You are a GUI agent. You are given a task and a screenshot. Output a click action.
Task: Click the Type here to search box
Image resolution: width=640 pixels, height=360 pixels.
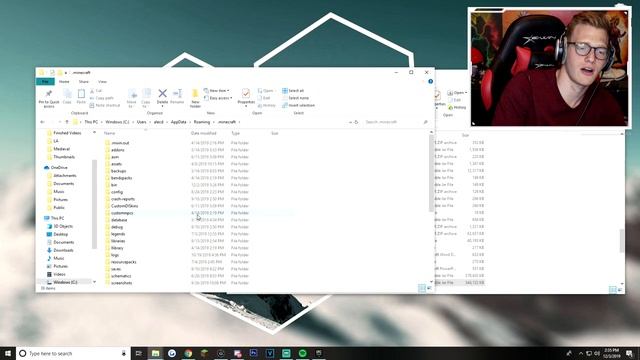click(73, 353)
